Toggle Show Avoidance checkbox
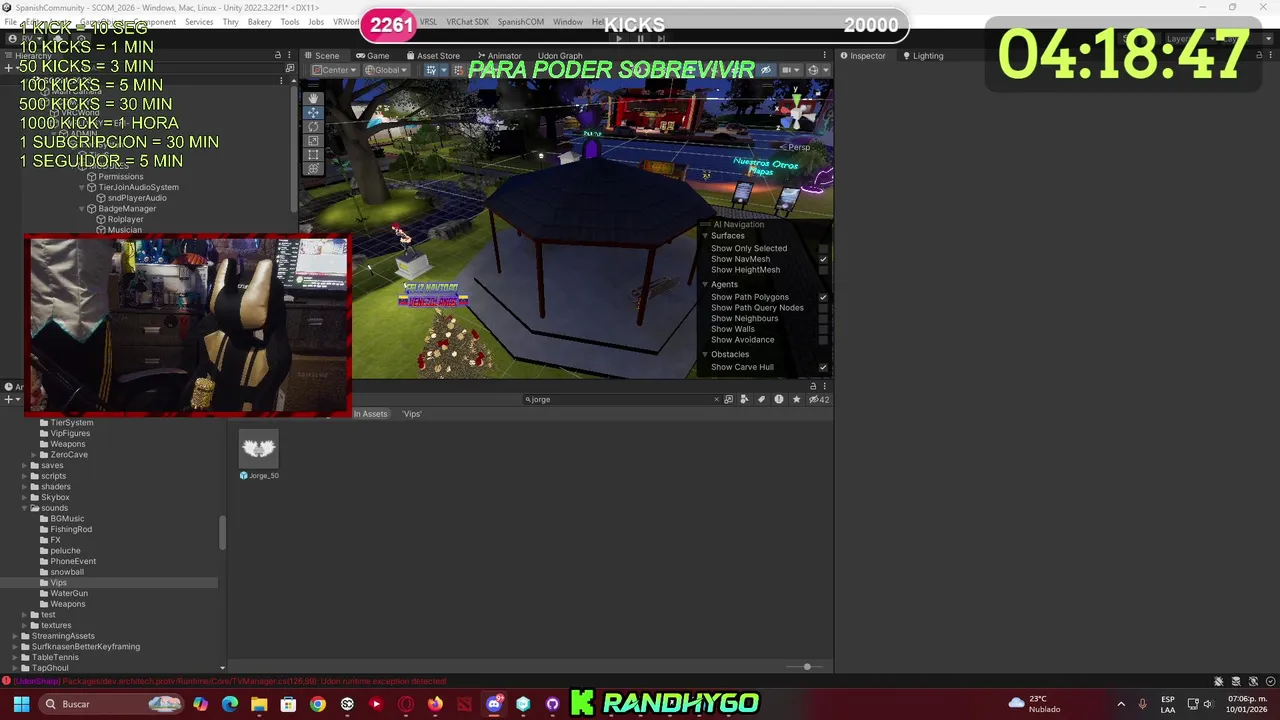This screenshot has width=1280, height=720. point(823,340)
